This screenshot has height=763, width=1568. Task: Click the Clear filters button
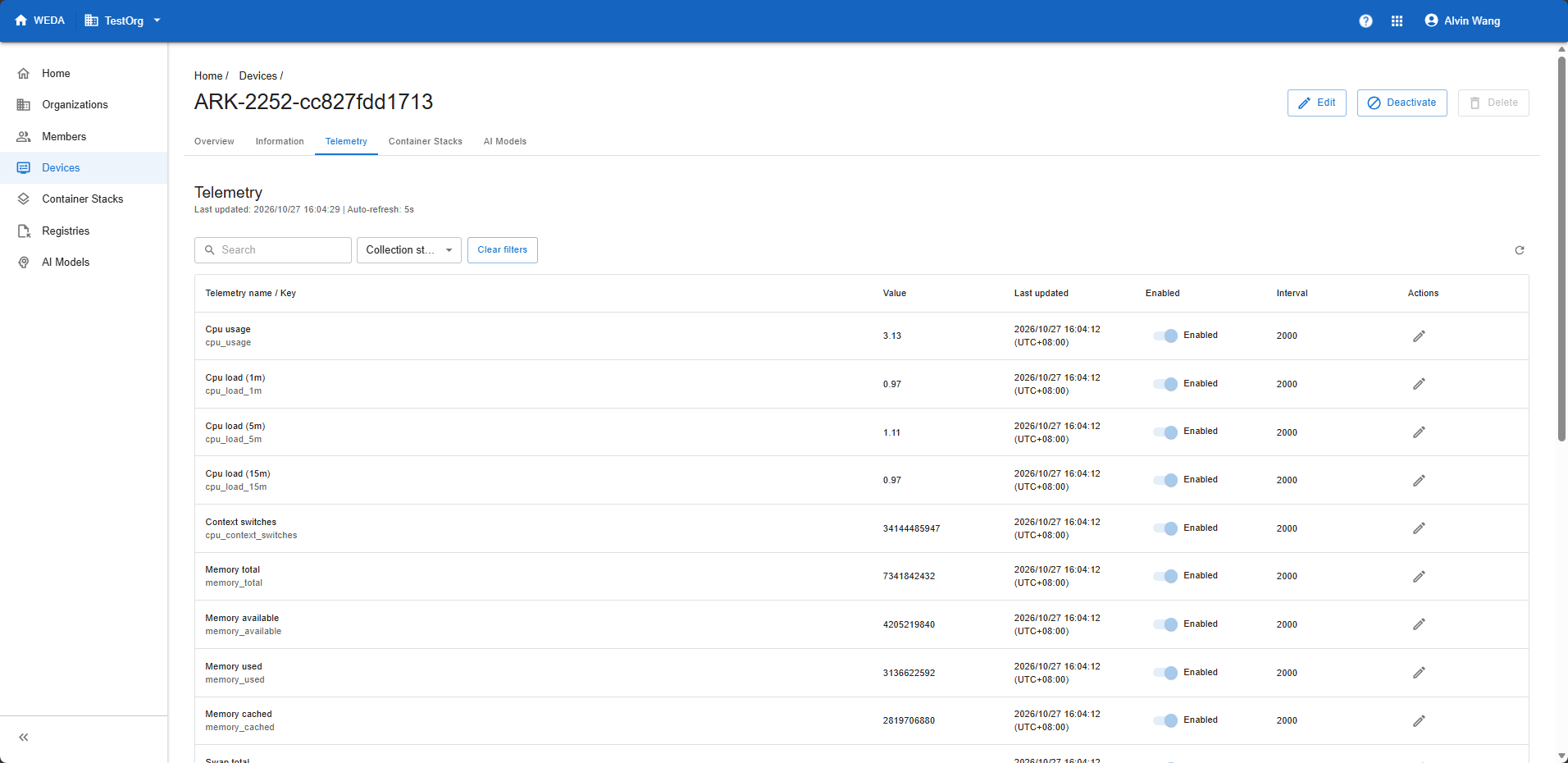[x=503, y=250]
